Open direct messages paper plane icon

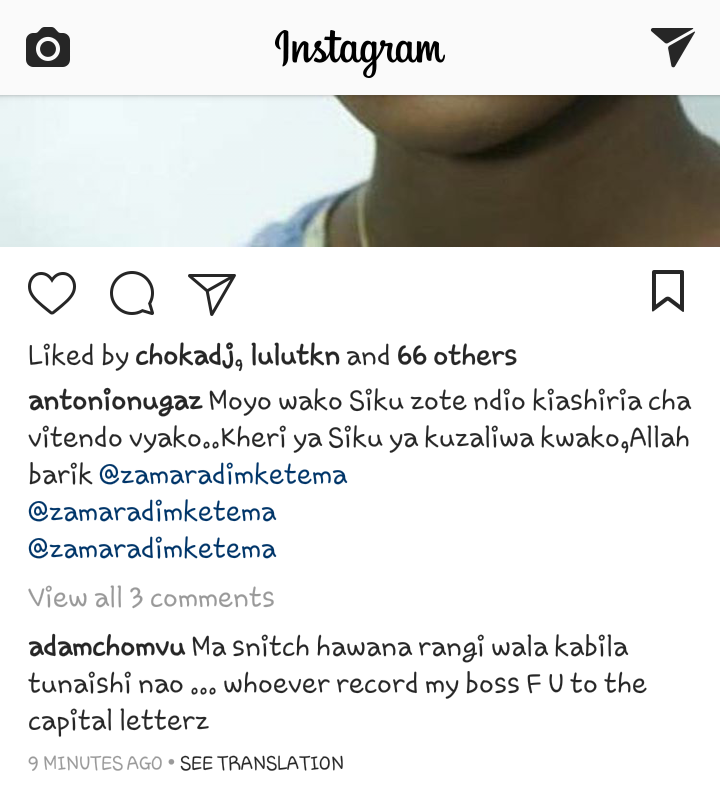[x=673, y=47]
